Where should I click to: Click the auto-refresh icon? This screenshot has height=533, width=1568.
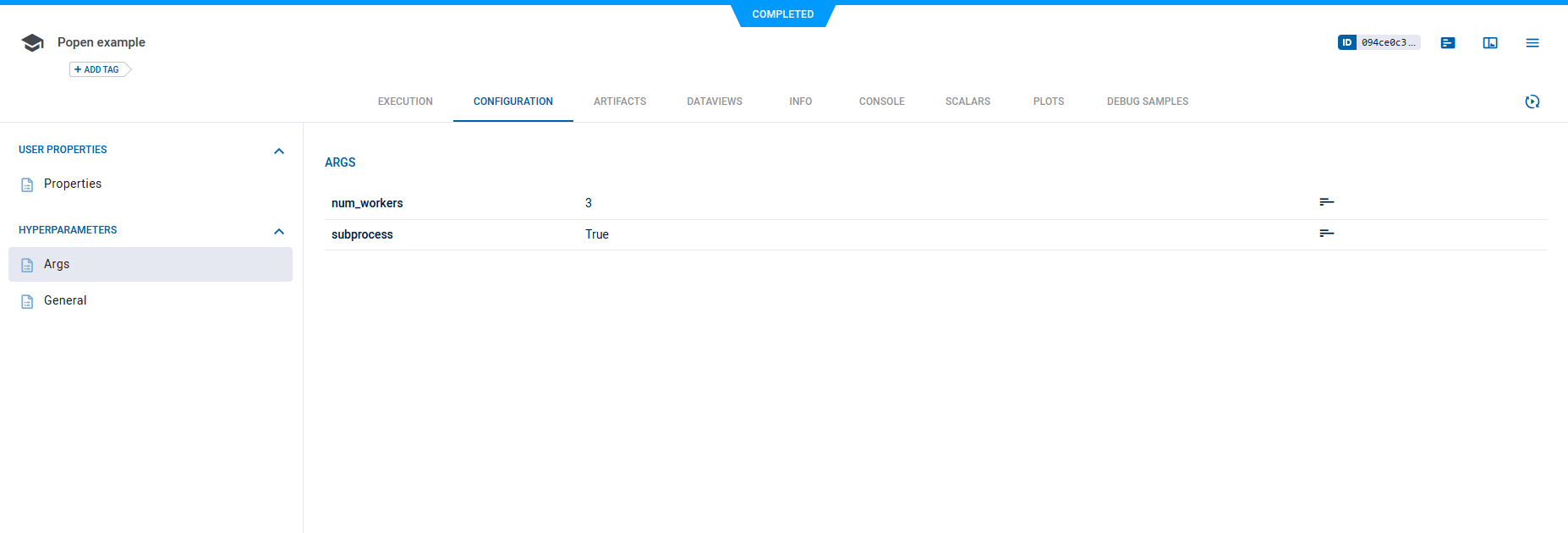click(1532, 102)
